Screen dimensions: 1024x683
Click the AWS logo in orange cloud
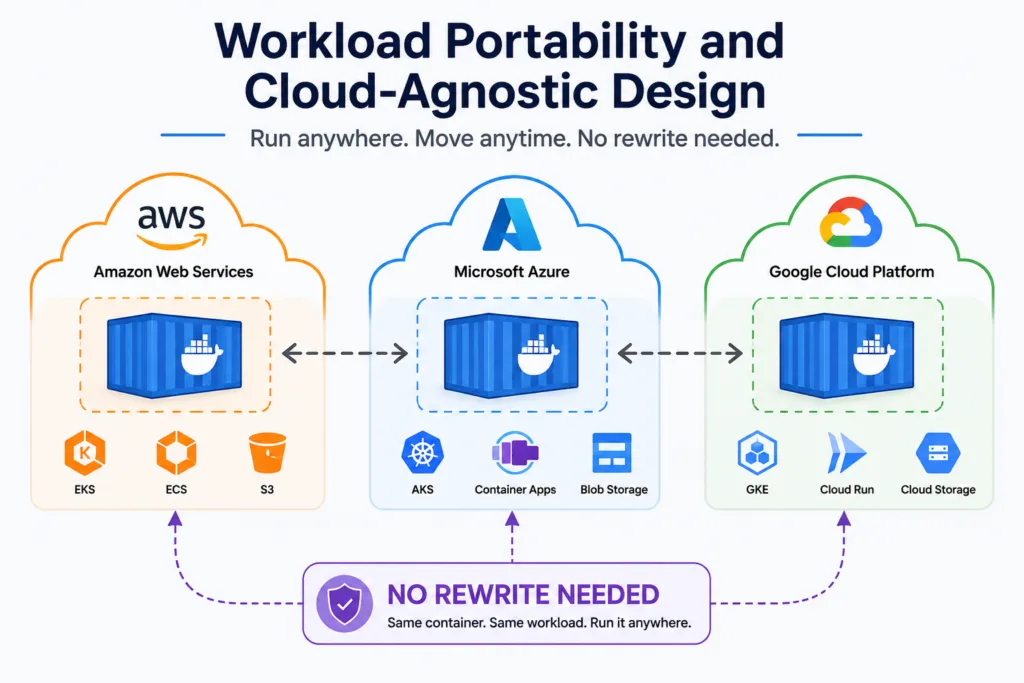click(x=172, y=226)
